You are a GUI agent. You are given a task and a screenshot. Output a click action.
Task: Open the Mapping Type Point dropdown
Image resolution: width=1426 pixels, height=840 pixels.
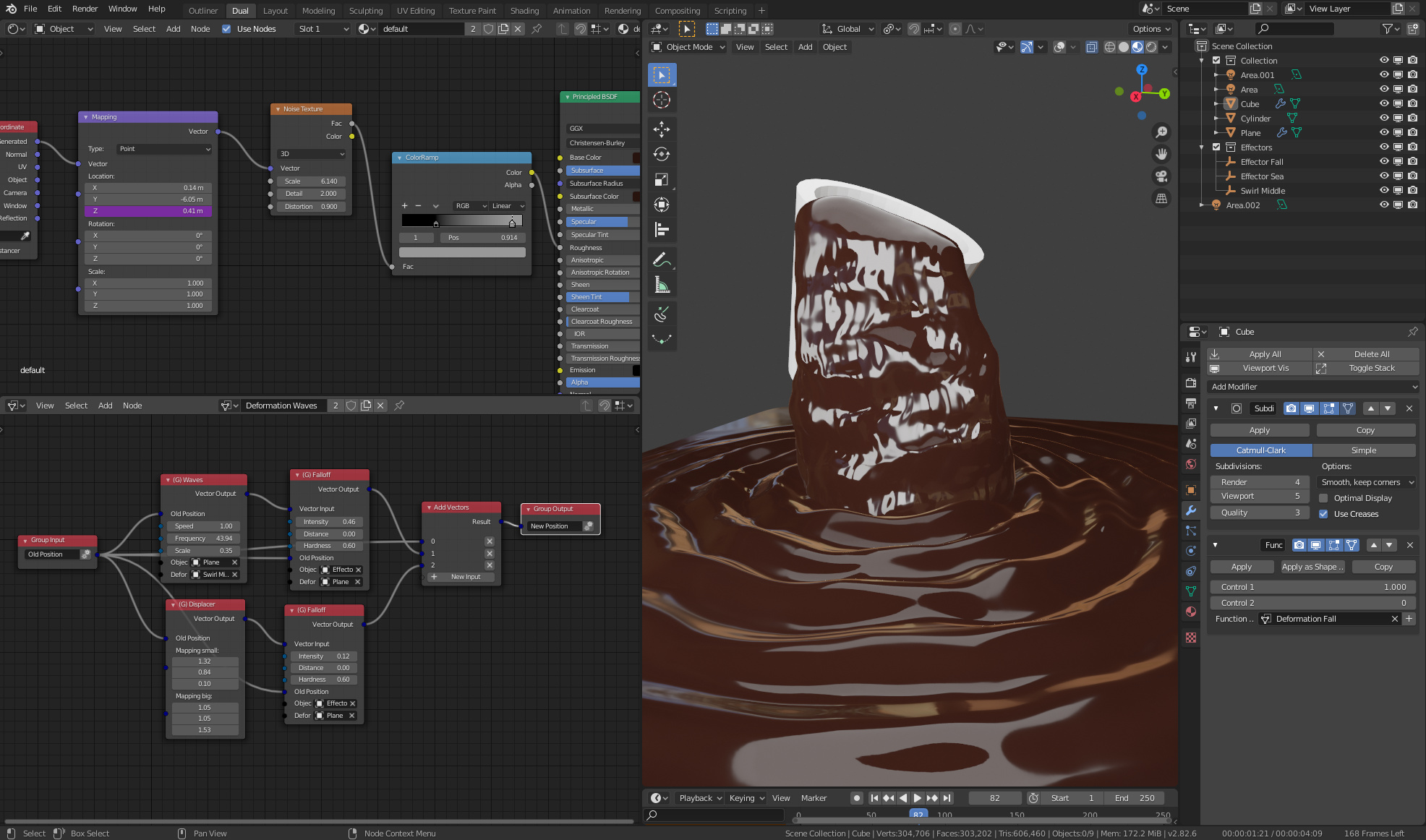click(164, 149)
